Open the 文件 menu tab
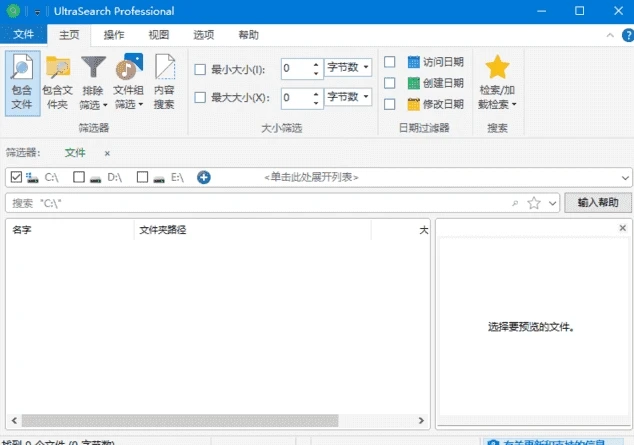Screen dimensions: 634x445 [23, 34]
